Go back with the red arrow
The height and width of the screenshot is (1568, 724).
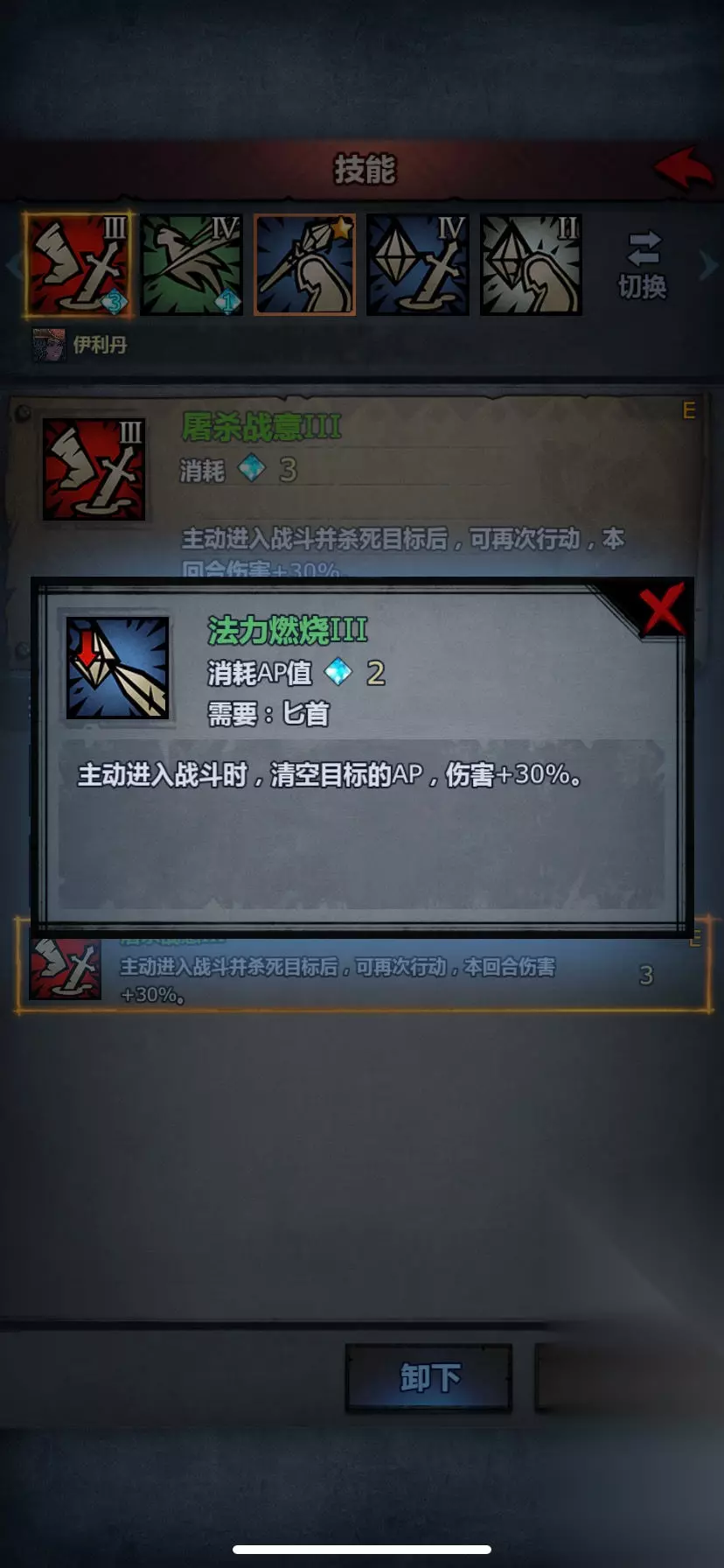click(683, 168)
